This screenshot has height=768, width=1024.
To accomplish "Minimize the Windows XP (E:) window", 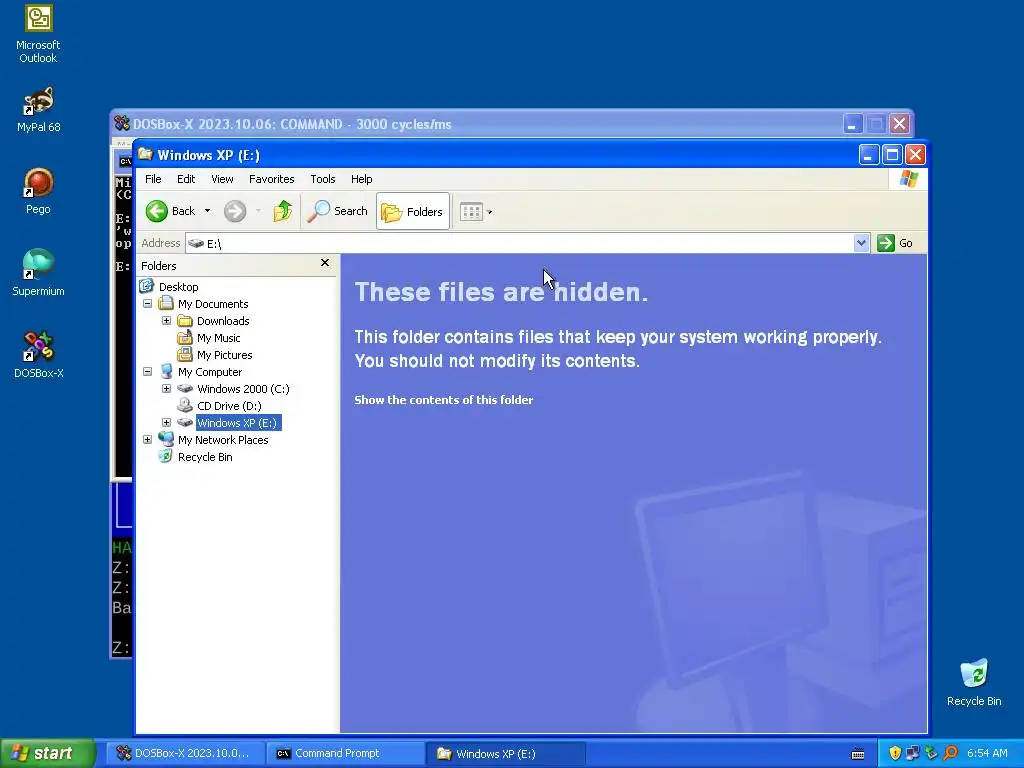I will pos(868,155).
